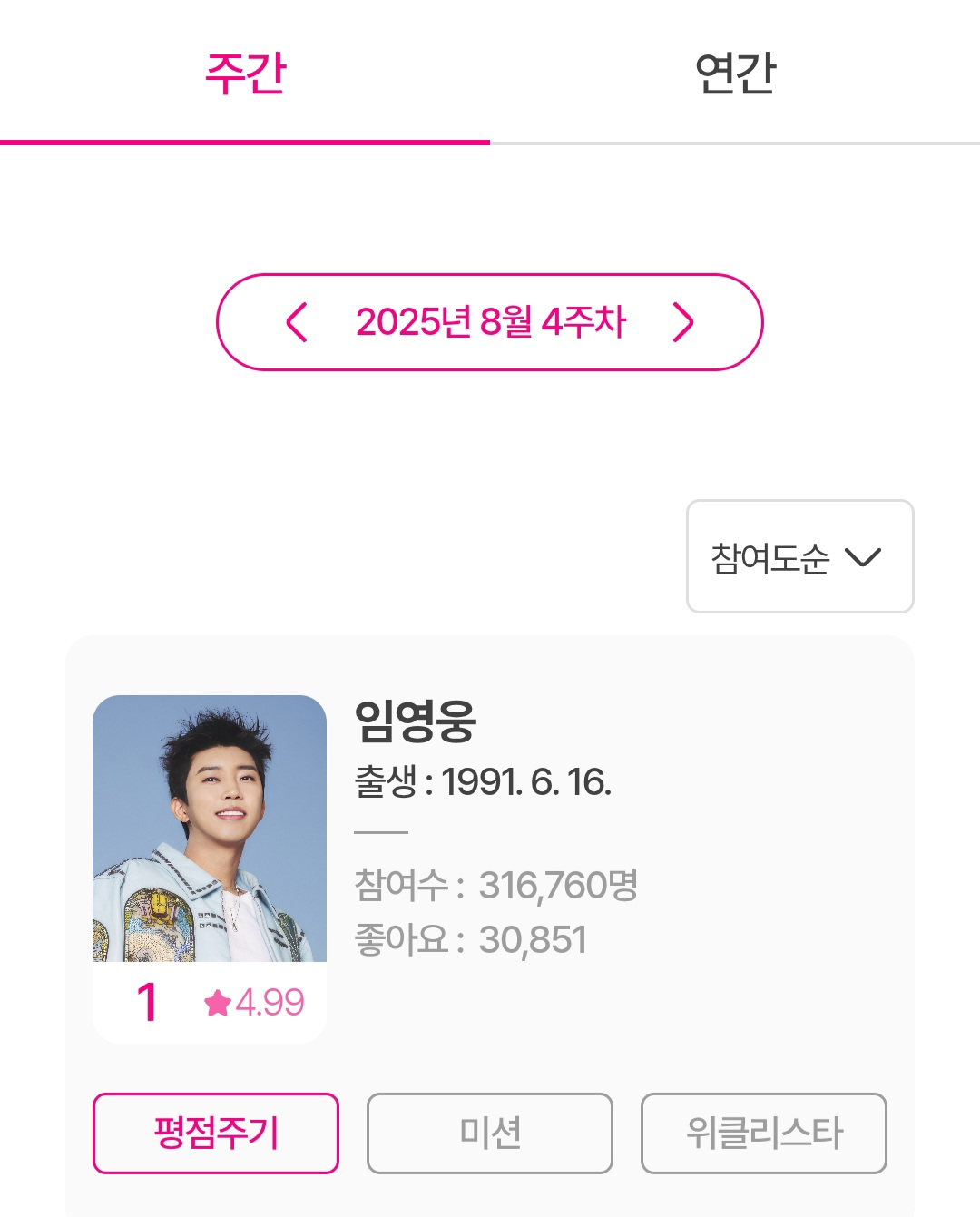The height and width of the screenshot is (1217, 980).
Task: Click the pink underline beneath 주간
Action: point(245,142)
